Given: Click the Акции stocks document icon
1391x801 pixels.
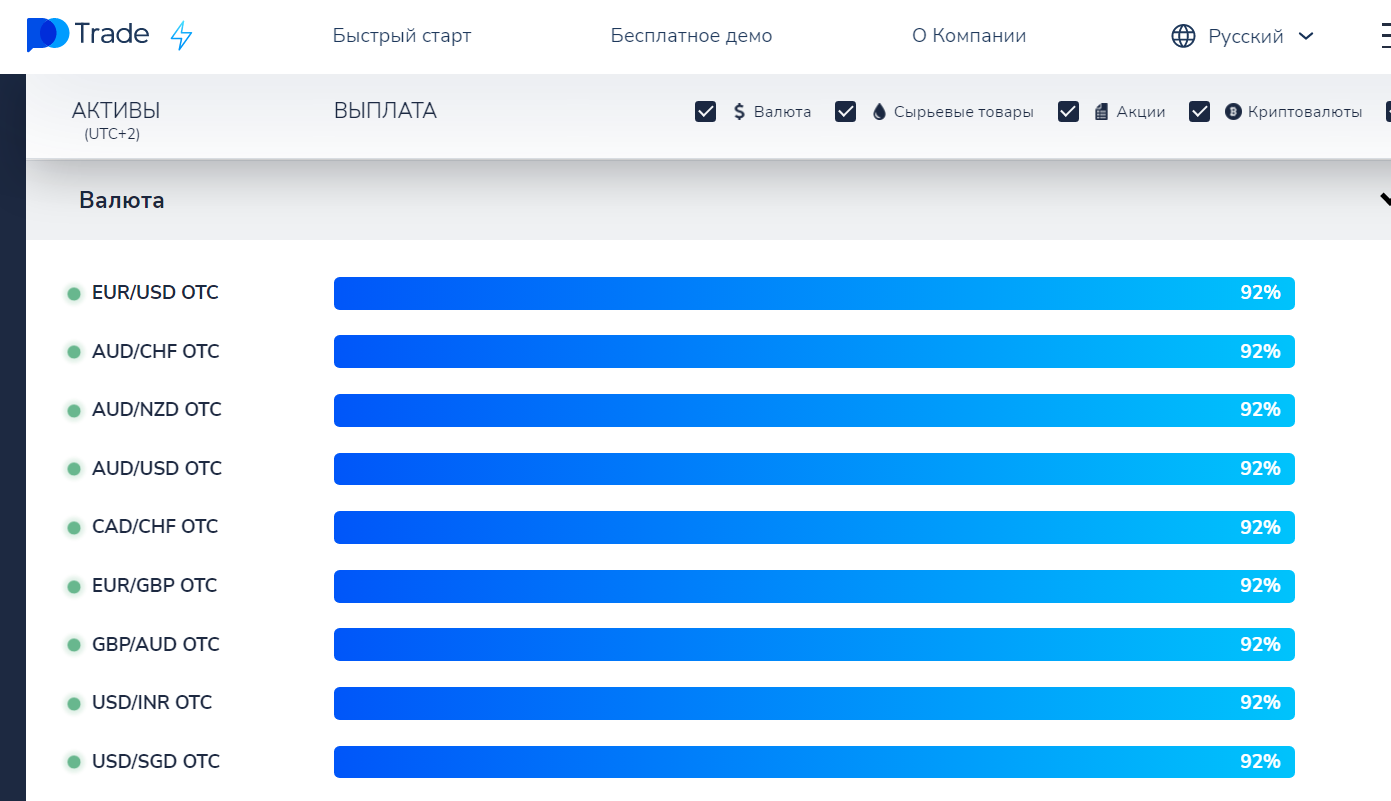Looking at the screenshot, I should point(1101,112).
